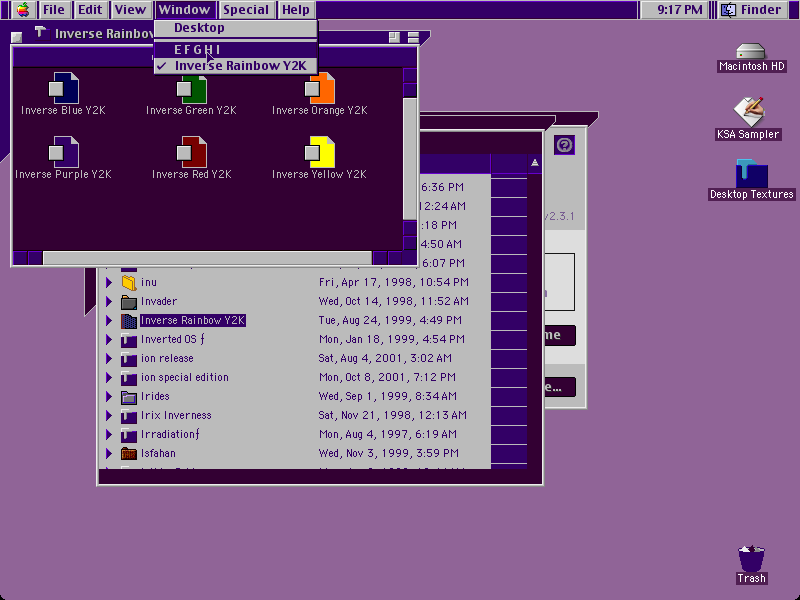The height and width of the screenshot is (600, 800).
Task: Expand the Irides folder disclosure triangle
Action: click(109, 396)
